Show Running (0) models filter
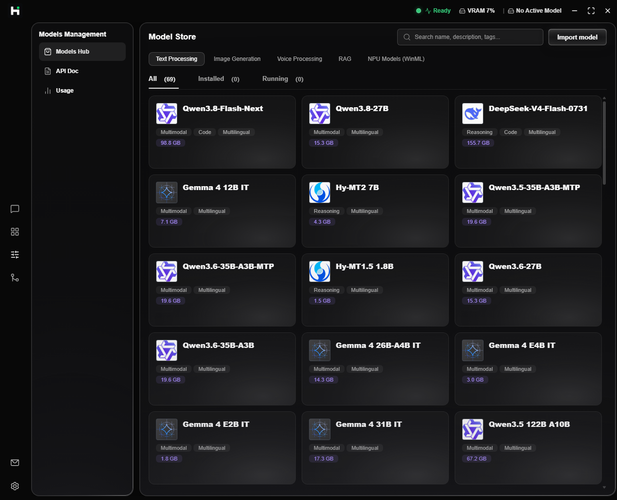This screenshot has height=500, width=617. click(283, 79)
